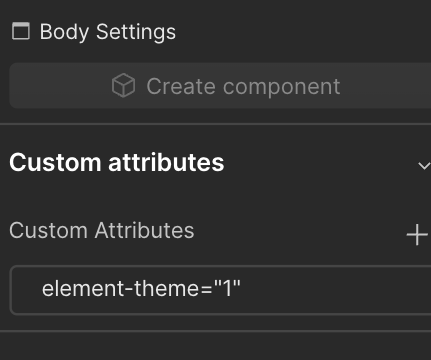Add a new custom attribute with plus icon
This screenshot has width=431, height=360.
[x=417, y=234]
